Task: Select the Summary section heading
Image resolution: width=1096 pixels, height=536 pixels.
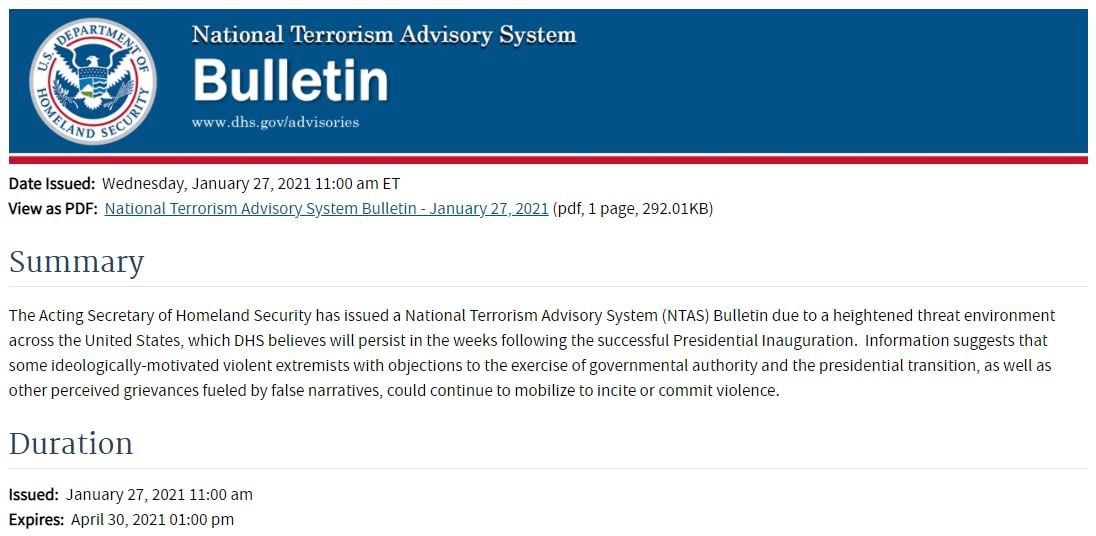Action: pos(77,262)
